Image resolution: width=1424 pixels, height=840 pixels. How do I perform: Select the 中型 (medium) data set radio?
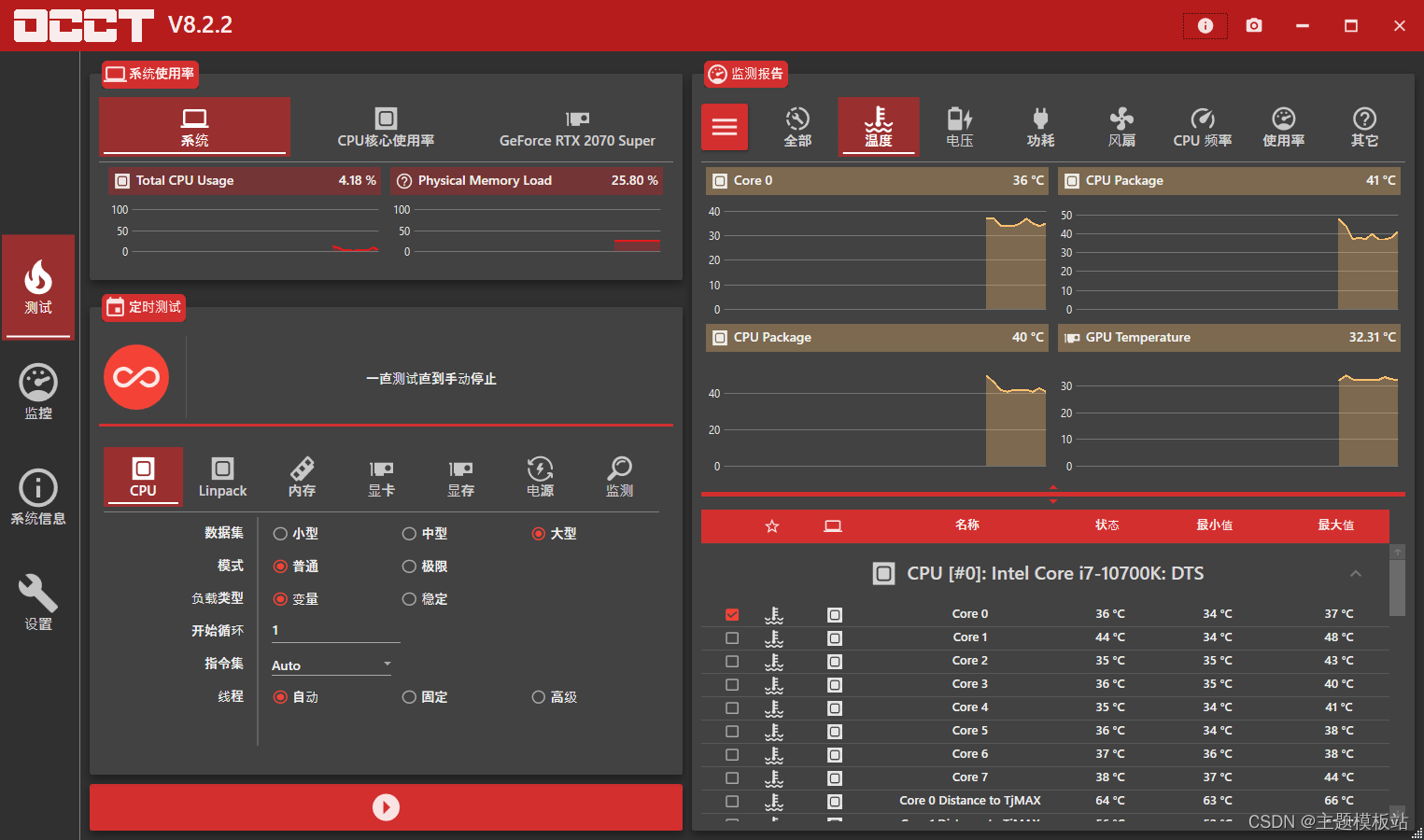click(409, 534)
